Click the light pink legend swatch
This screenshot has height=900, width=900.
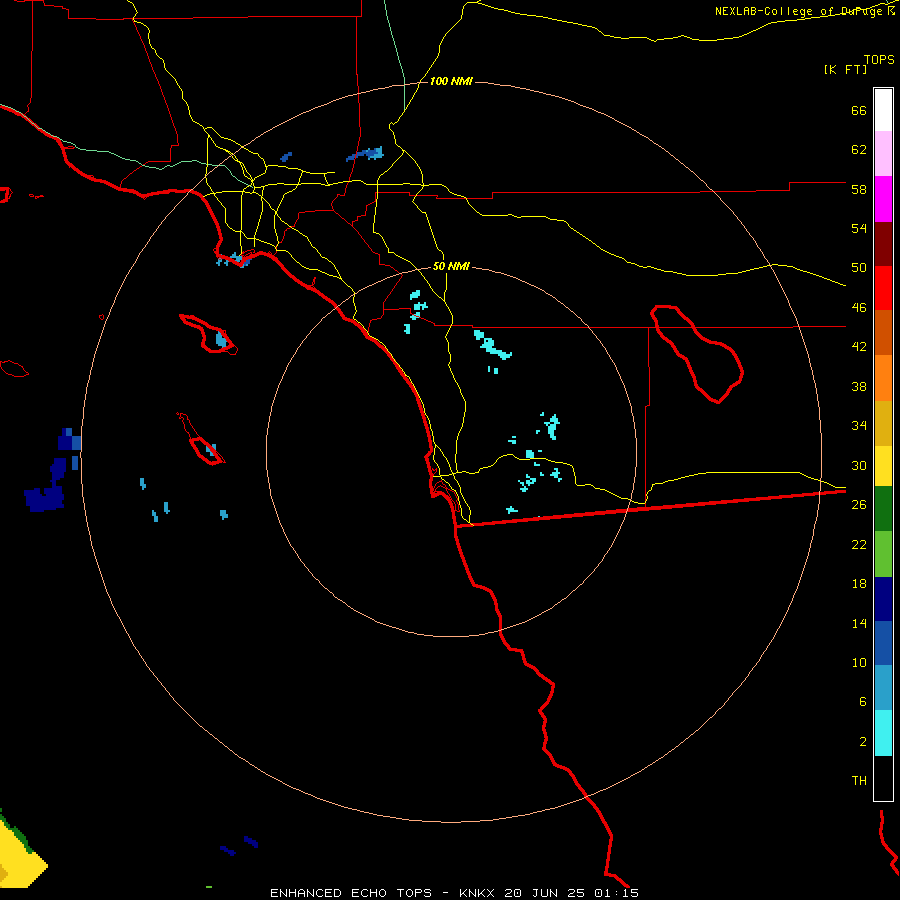(x=883, y=154)
